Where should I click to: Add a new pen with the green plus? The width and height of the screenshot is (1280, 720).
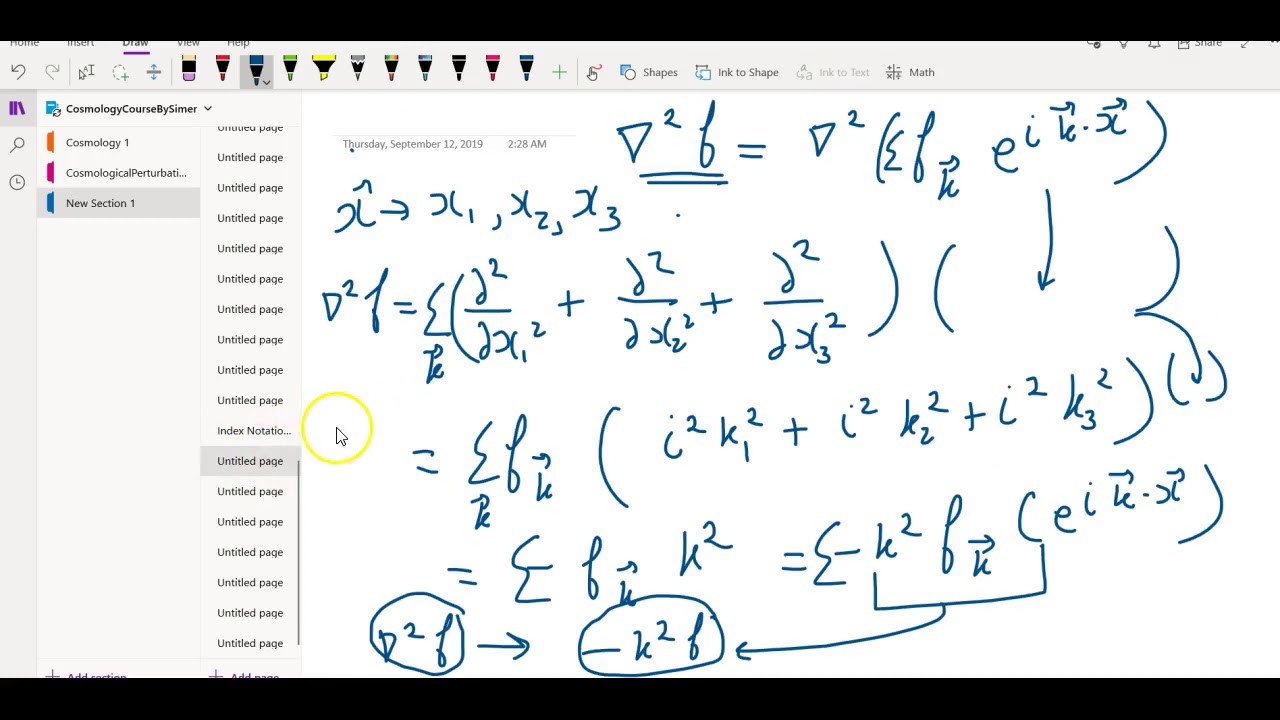click(x=559, y=72)
